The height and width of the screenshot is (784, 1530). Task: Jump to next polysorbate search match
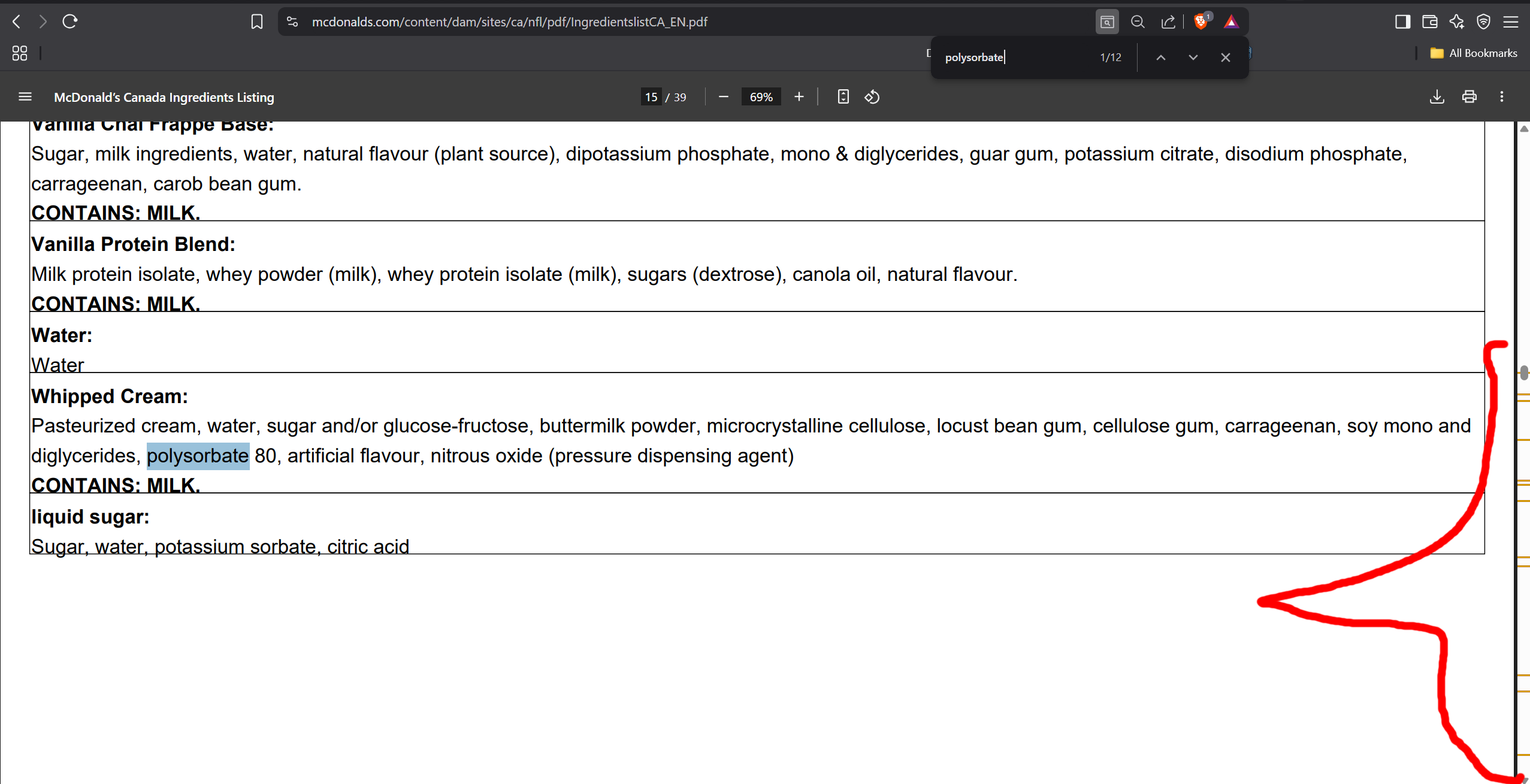tap(1193, 57)
